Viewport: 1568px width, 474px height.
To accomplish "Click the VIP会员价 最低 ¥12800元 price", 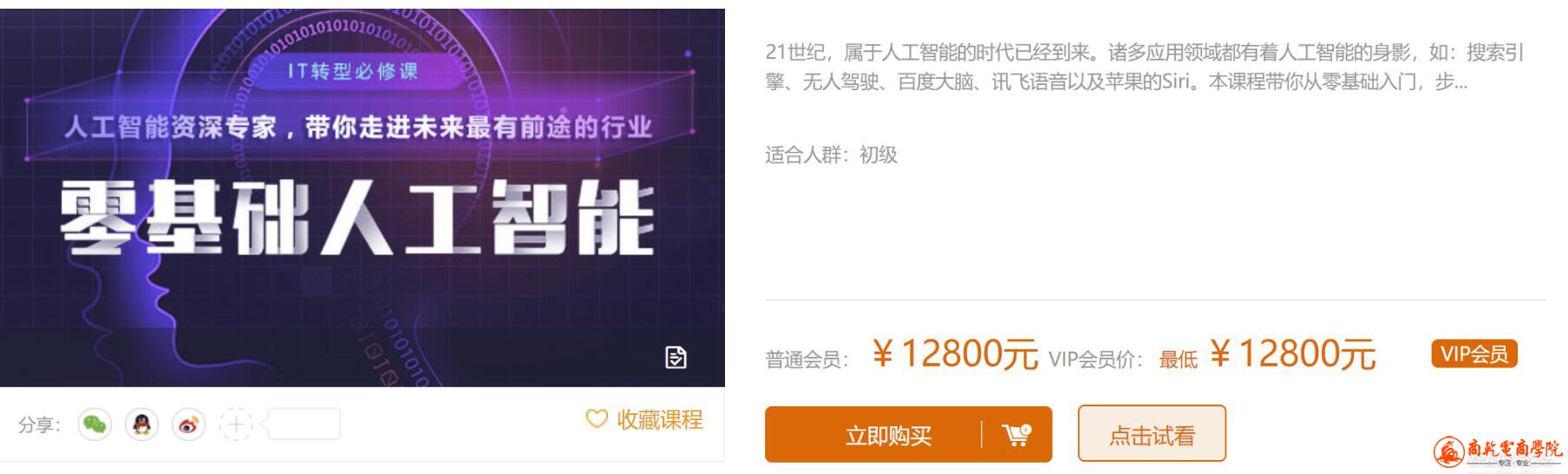I will point(1267,354).
